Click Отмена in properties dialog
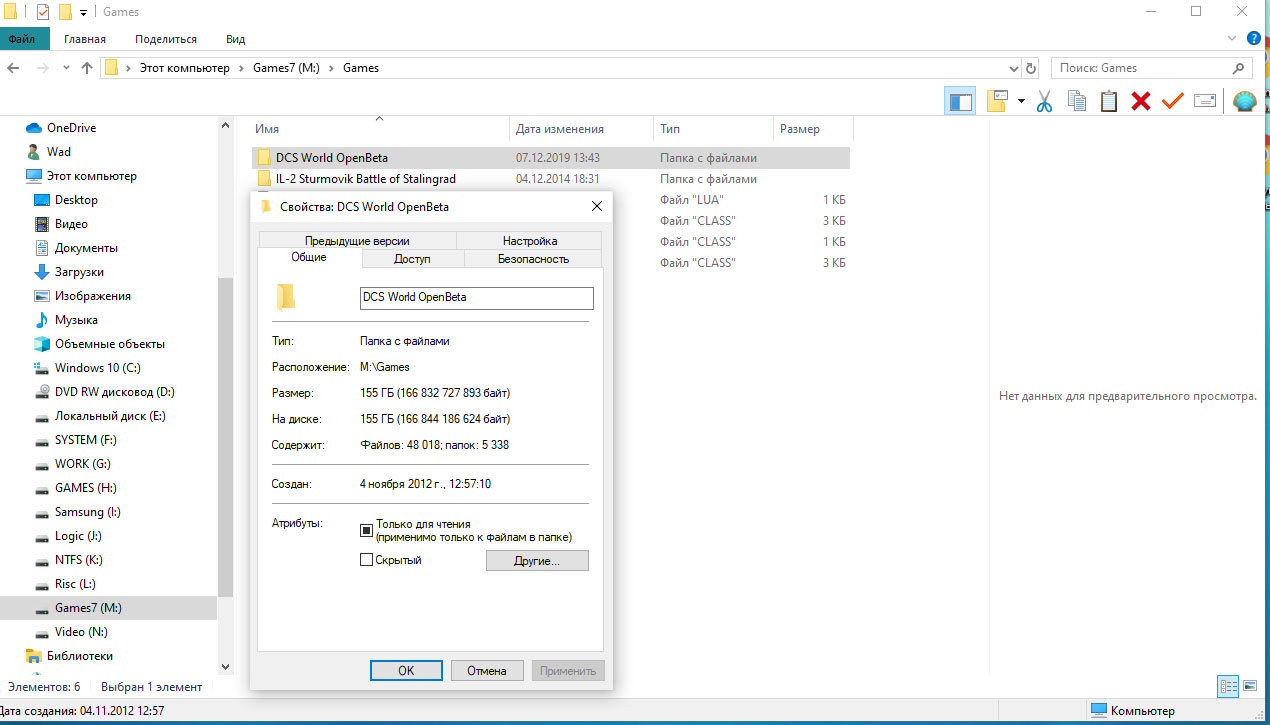The width and height of the screenshot is (1270, 725). 487,671
